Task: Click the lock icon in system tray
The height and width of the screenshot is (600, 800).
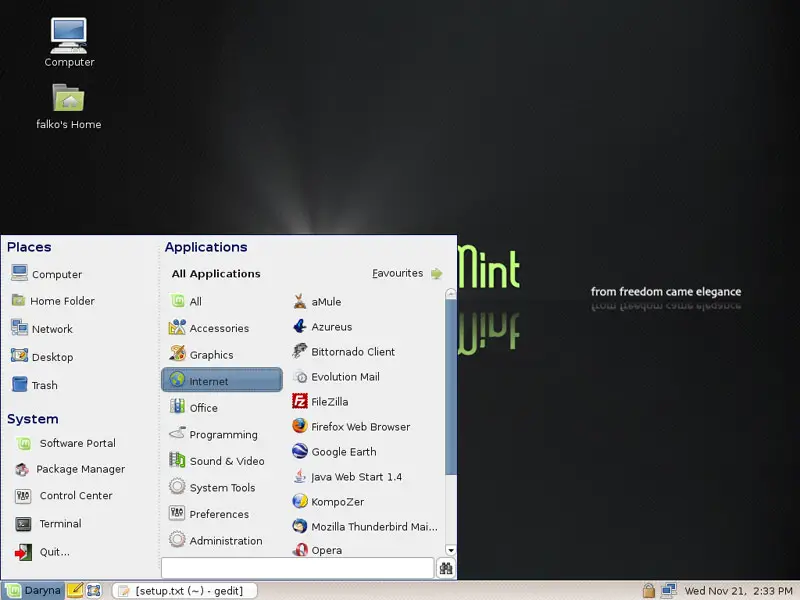Action: click(648, 590)
